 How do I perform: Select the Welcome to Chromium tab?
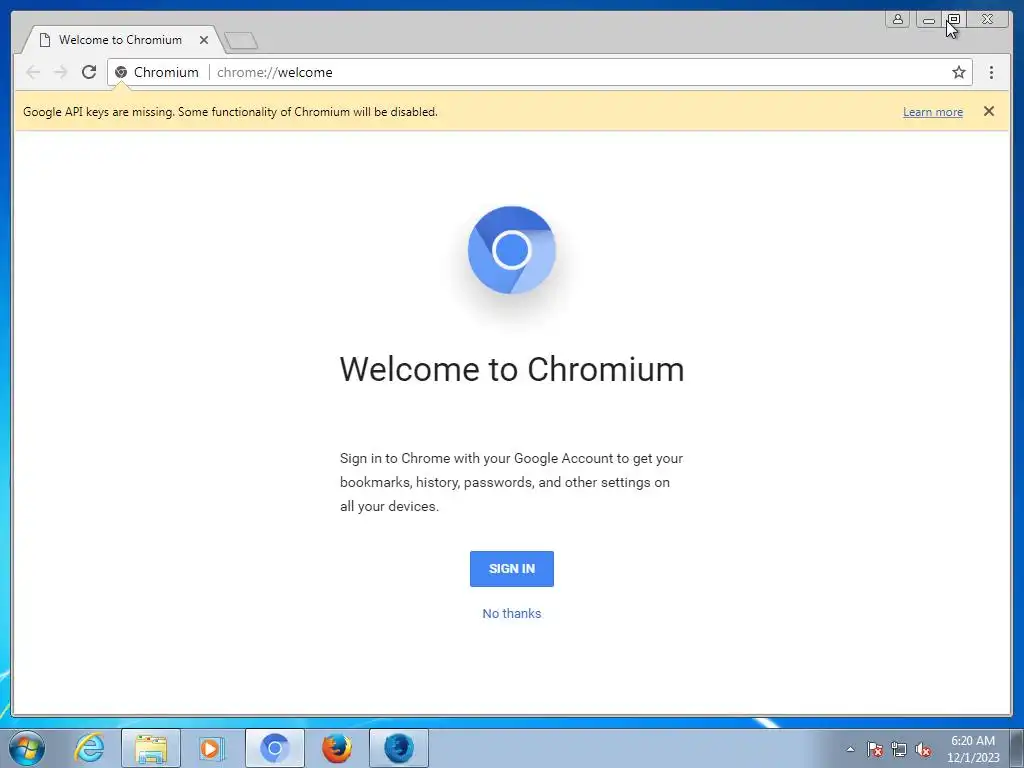pyautogui.click(x=120, y=40)
